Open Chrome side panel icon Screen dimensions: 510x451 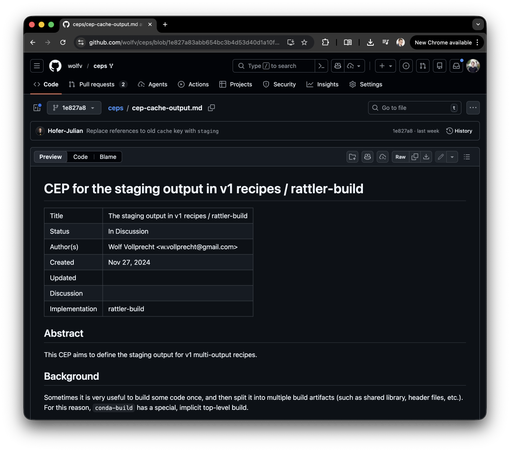click(348, 42)
